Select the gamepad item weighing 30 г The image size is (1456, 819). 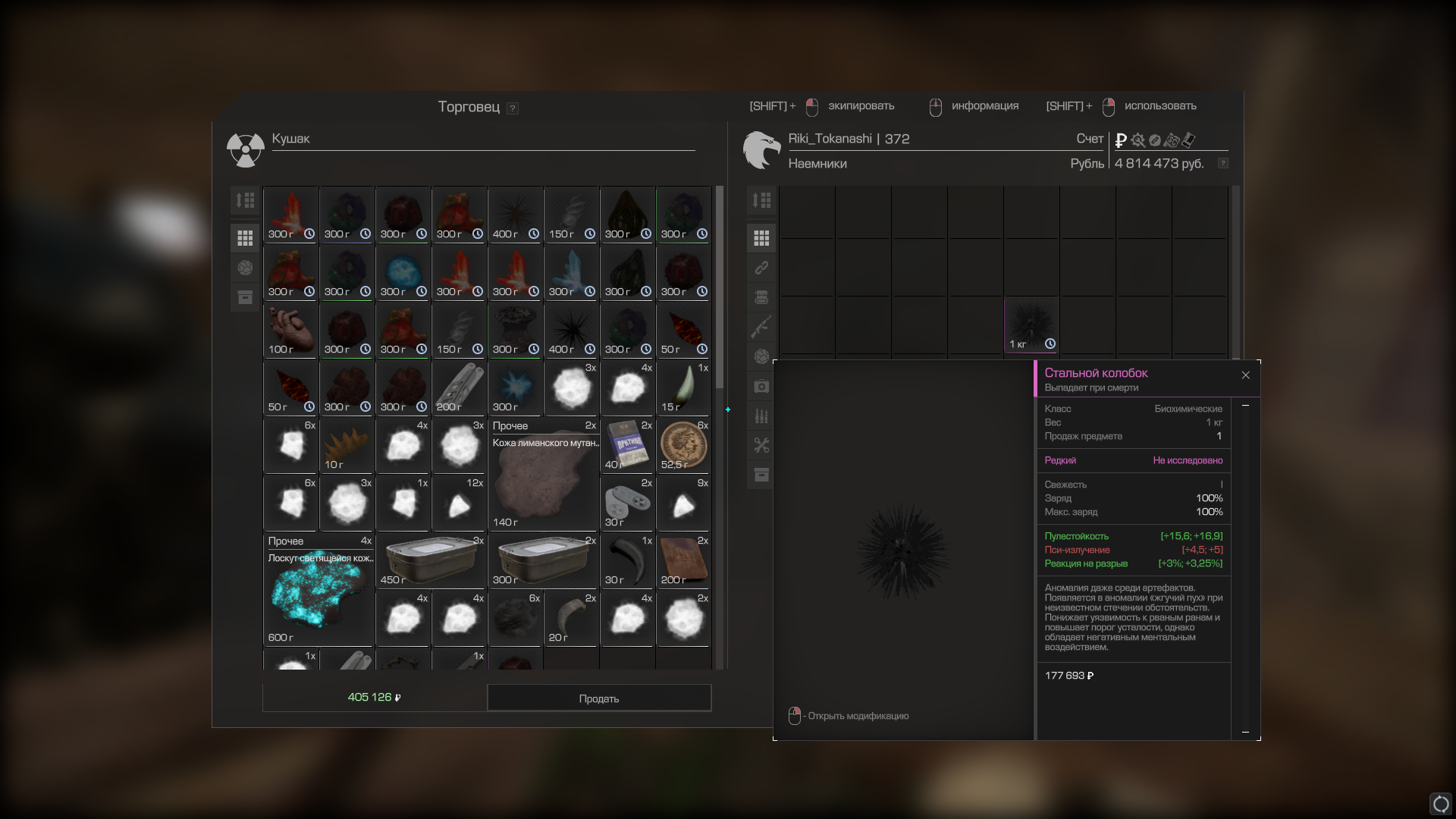pos(628,504)
